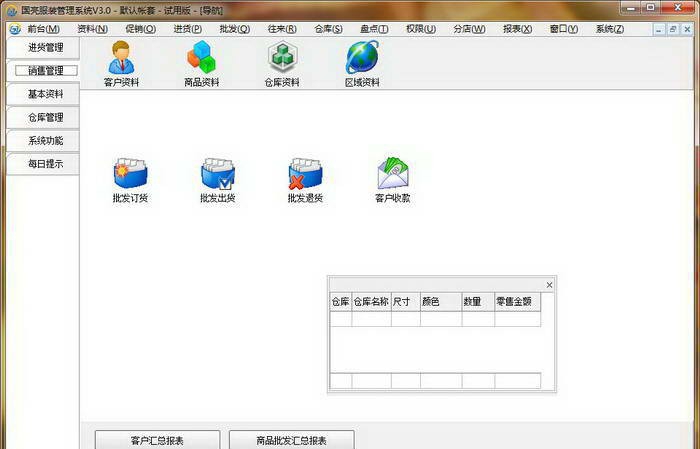
Task: Click the application logo icon in menu bar
Action: coord(15,29)
